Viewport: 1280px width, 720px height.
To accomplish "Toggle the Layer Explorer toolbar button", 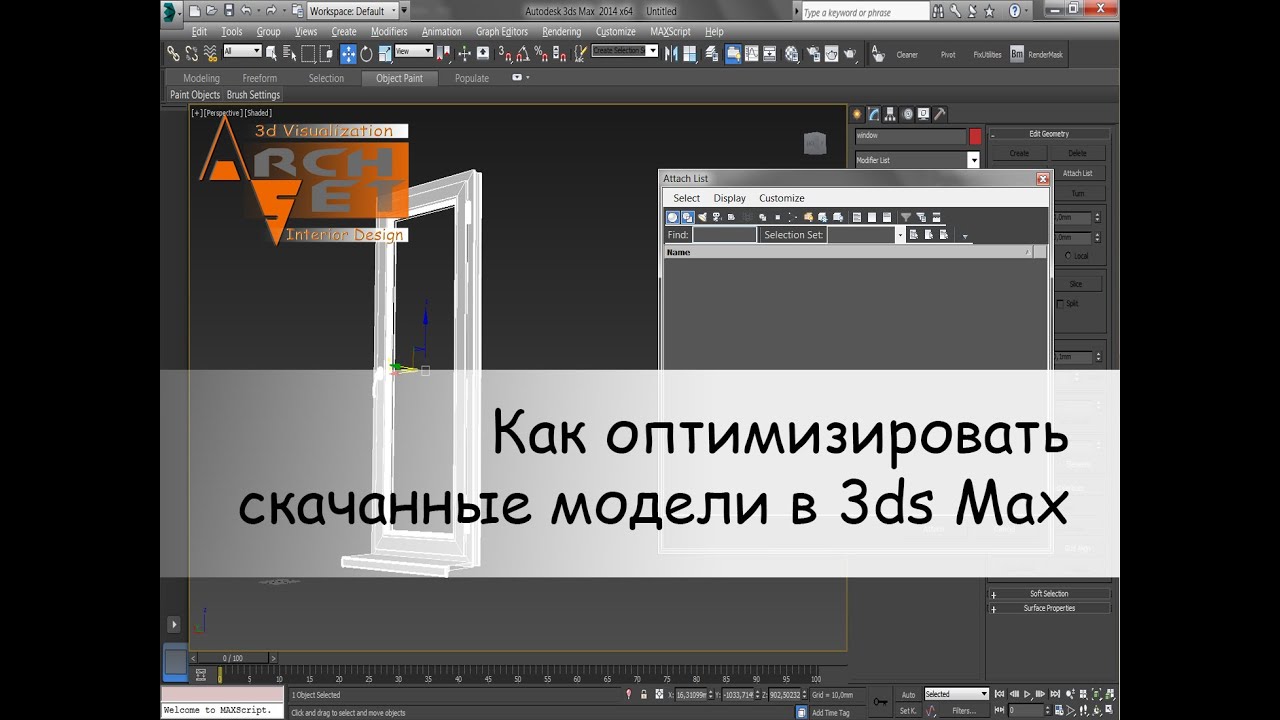I will point(712,53).
